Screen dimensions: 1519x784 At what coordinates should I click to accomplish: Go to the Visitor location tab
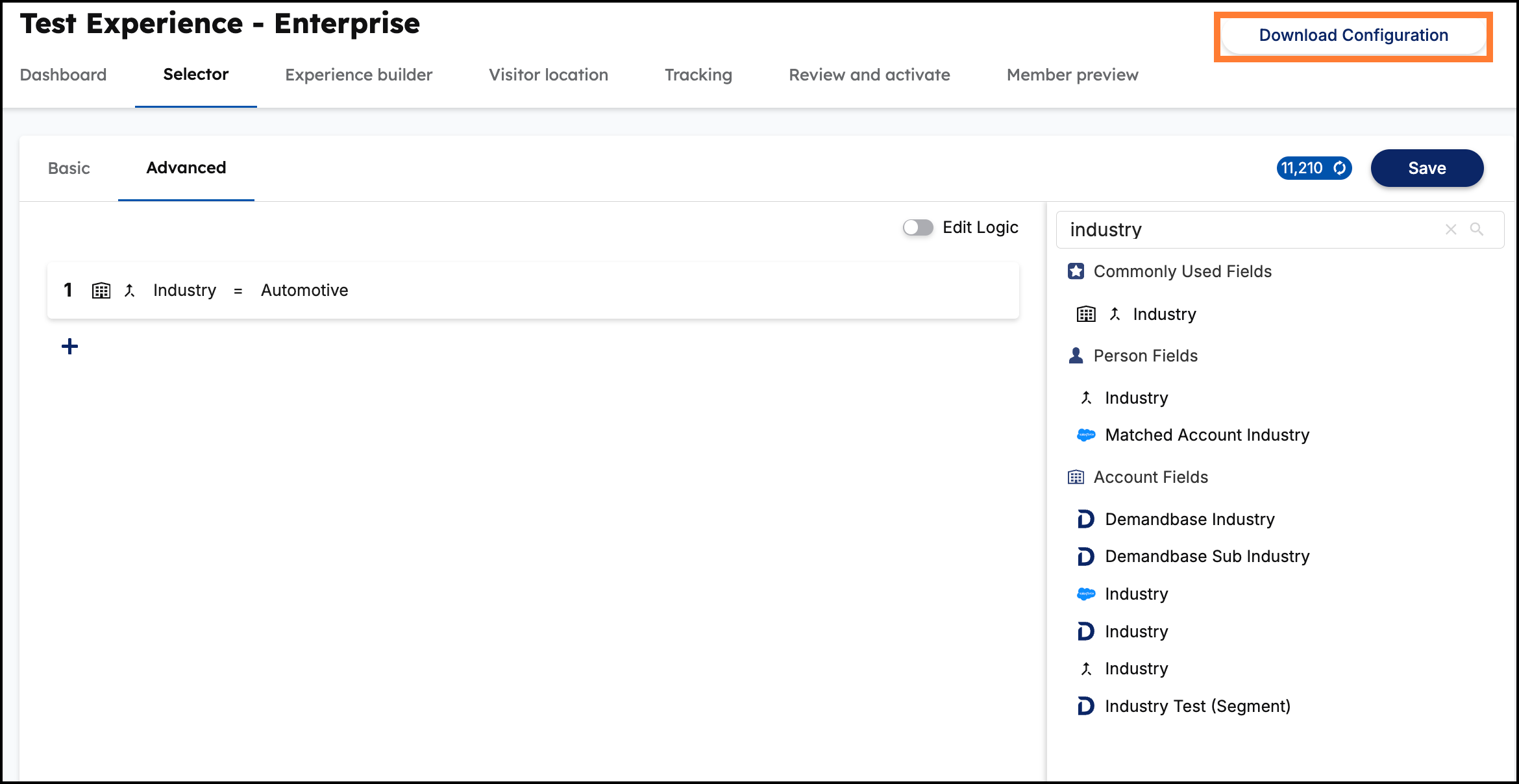(x=549, y=75)
